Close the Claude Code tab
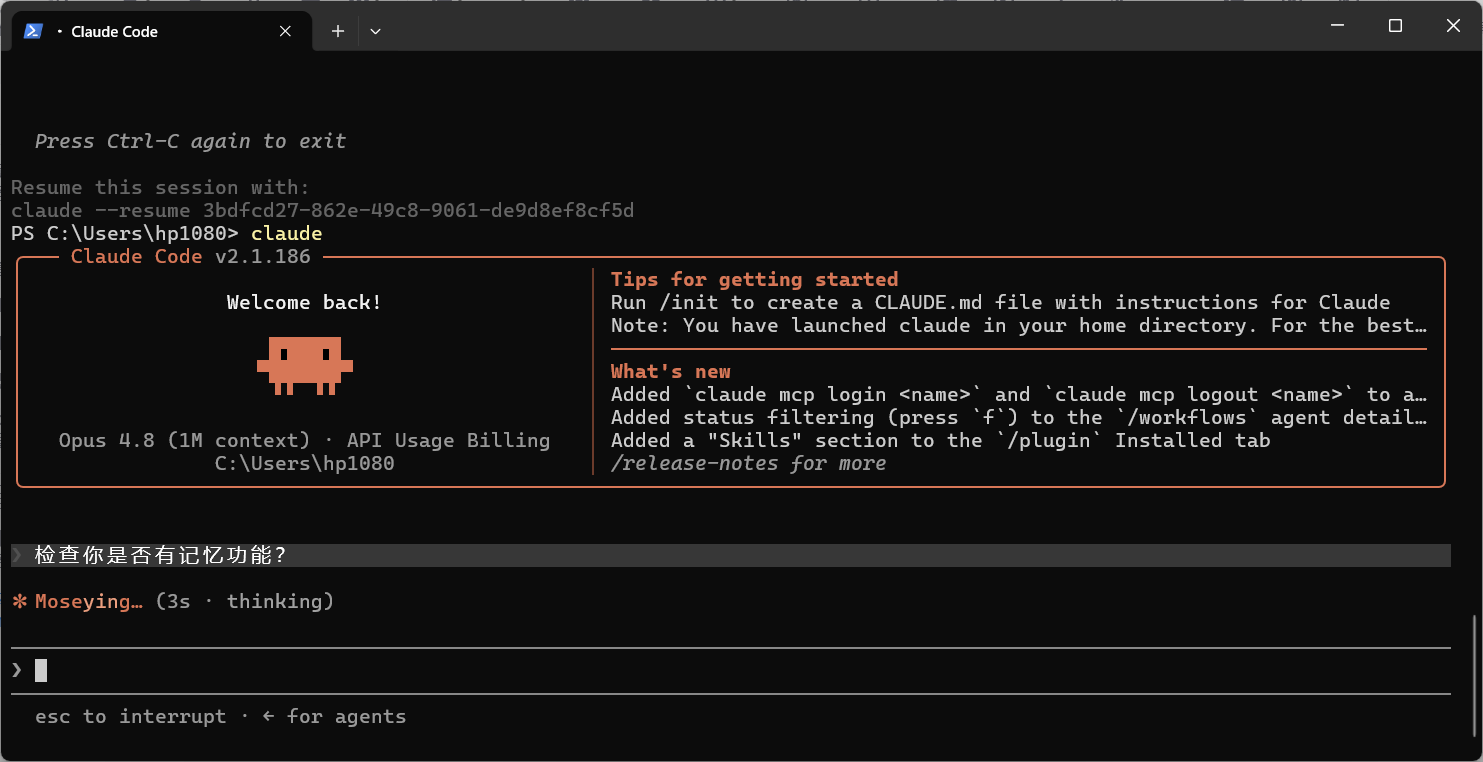The image size is (1483, 762). (285, 31)
